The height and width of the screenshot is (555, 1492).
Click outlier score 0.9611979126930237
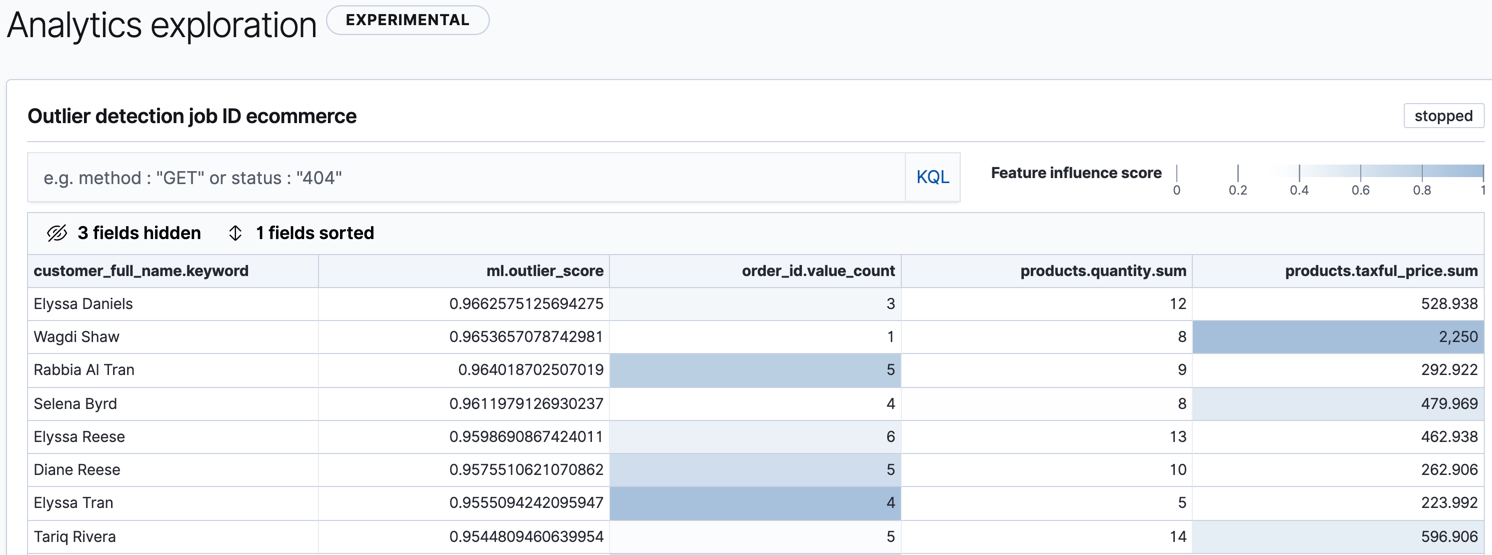[x=464, y=404]
